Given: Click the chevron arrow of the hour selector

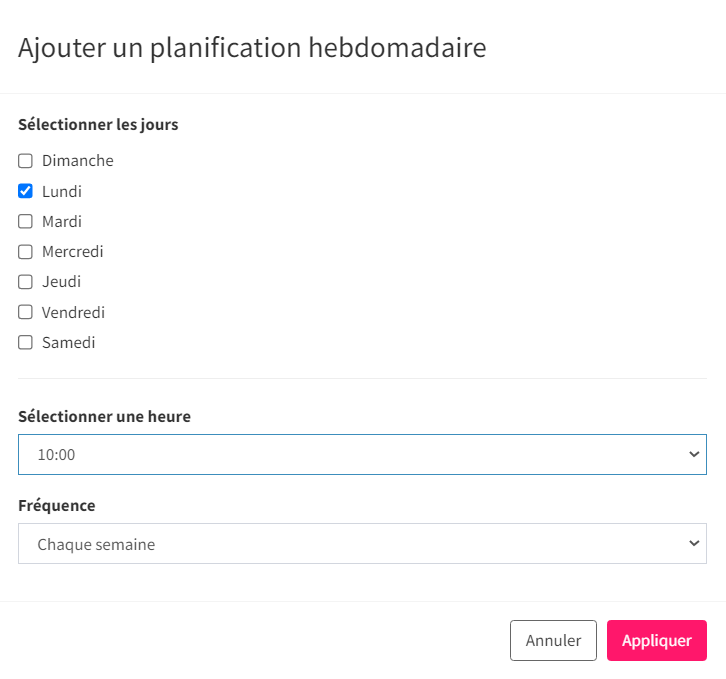Looking at the screenshot, I should [694, 454].
